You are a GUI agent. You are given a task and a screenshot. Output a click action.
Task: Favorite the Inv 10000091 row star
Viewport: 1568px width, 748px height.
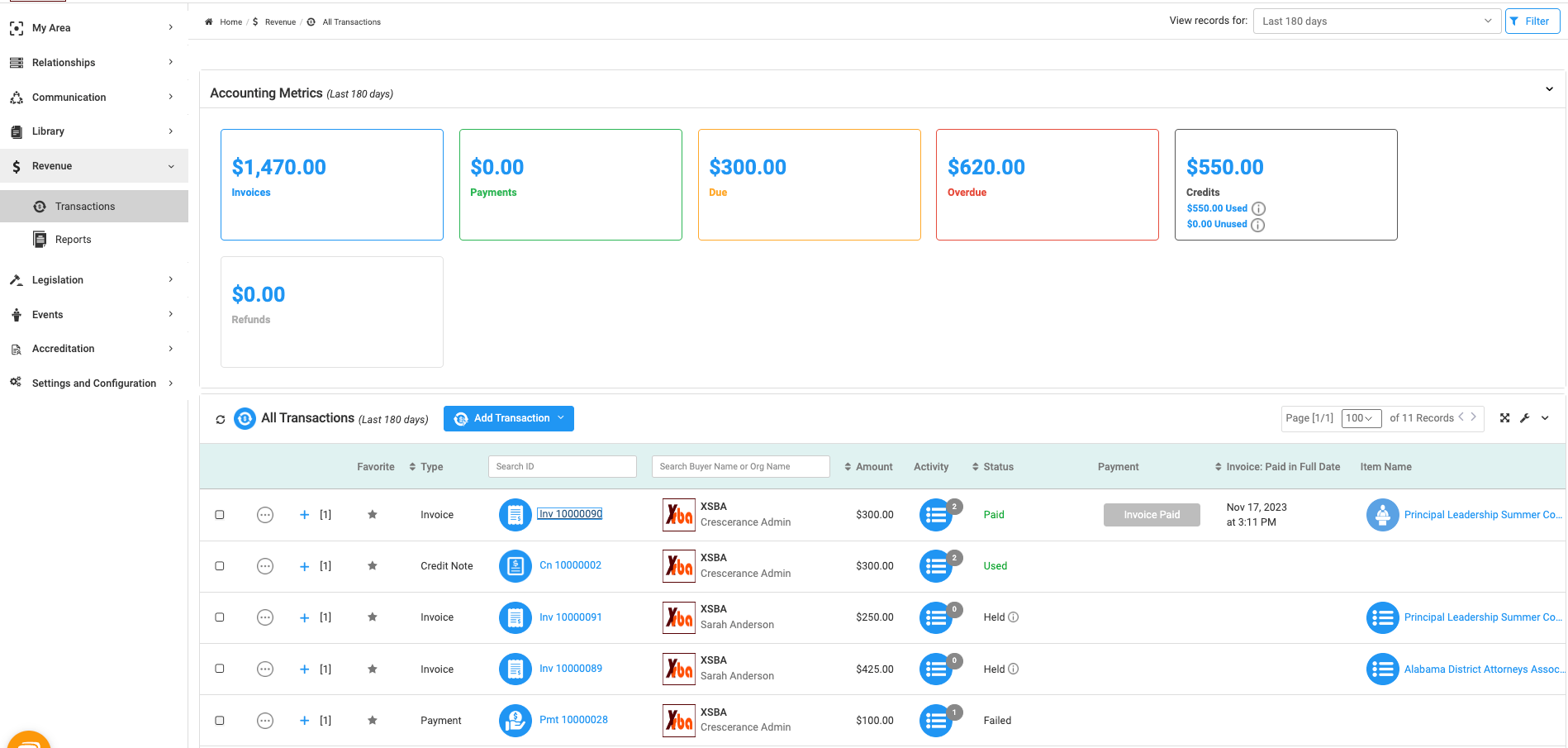[373, 617]
